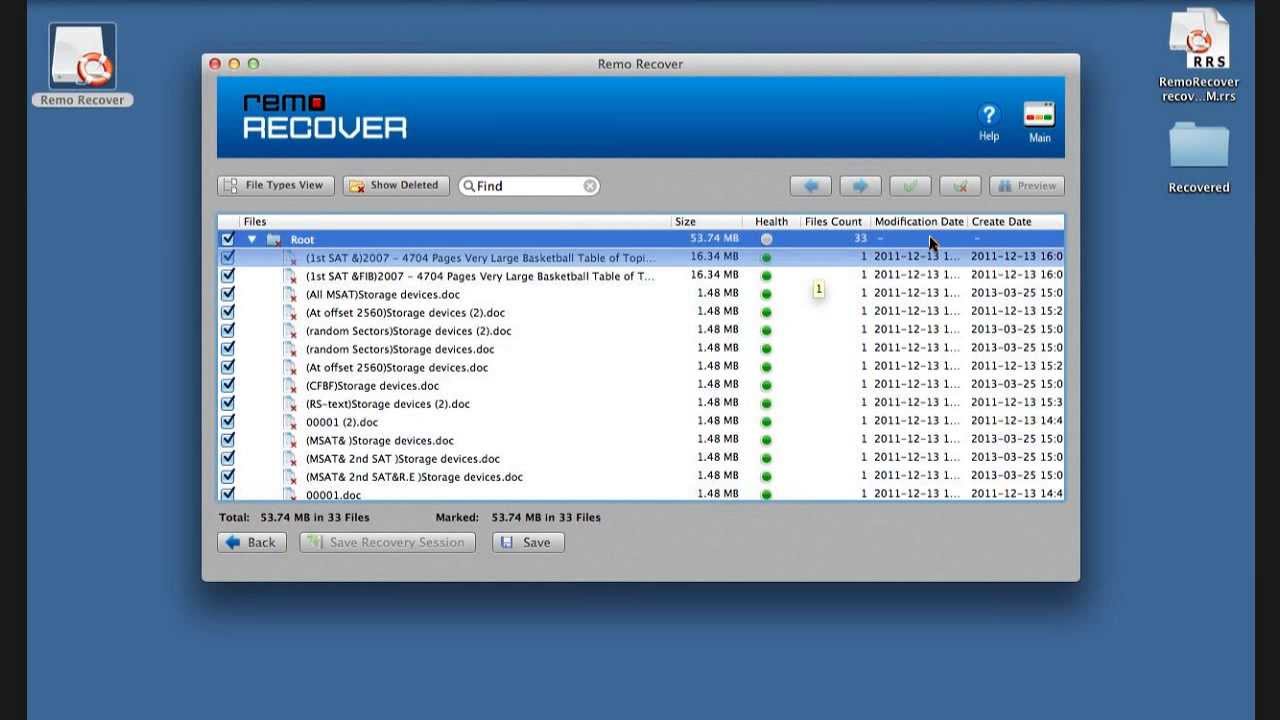Uncheck (CFBF)Storage devices.doc checkbox
Viewport: 1280px width, 720px height.
coord(228,385)
